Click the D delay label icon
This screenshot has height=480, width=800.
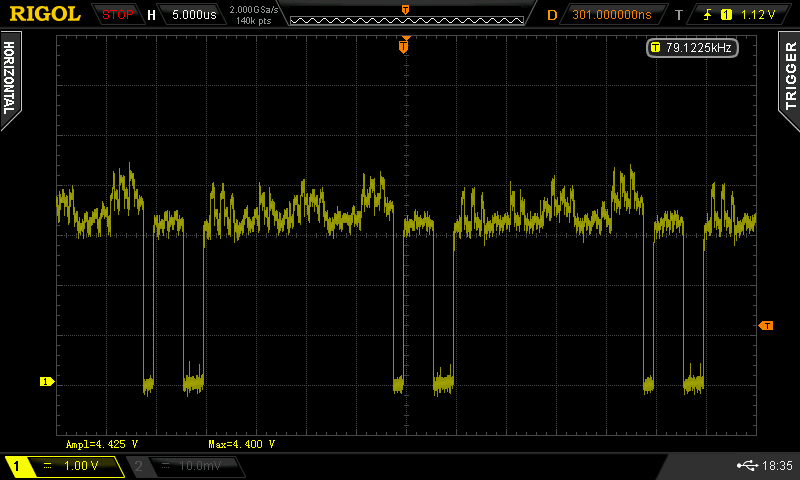coord(552,15)
